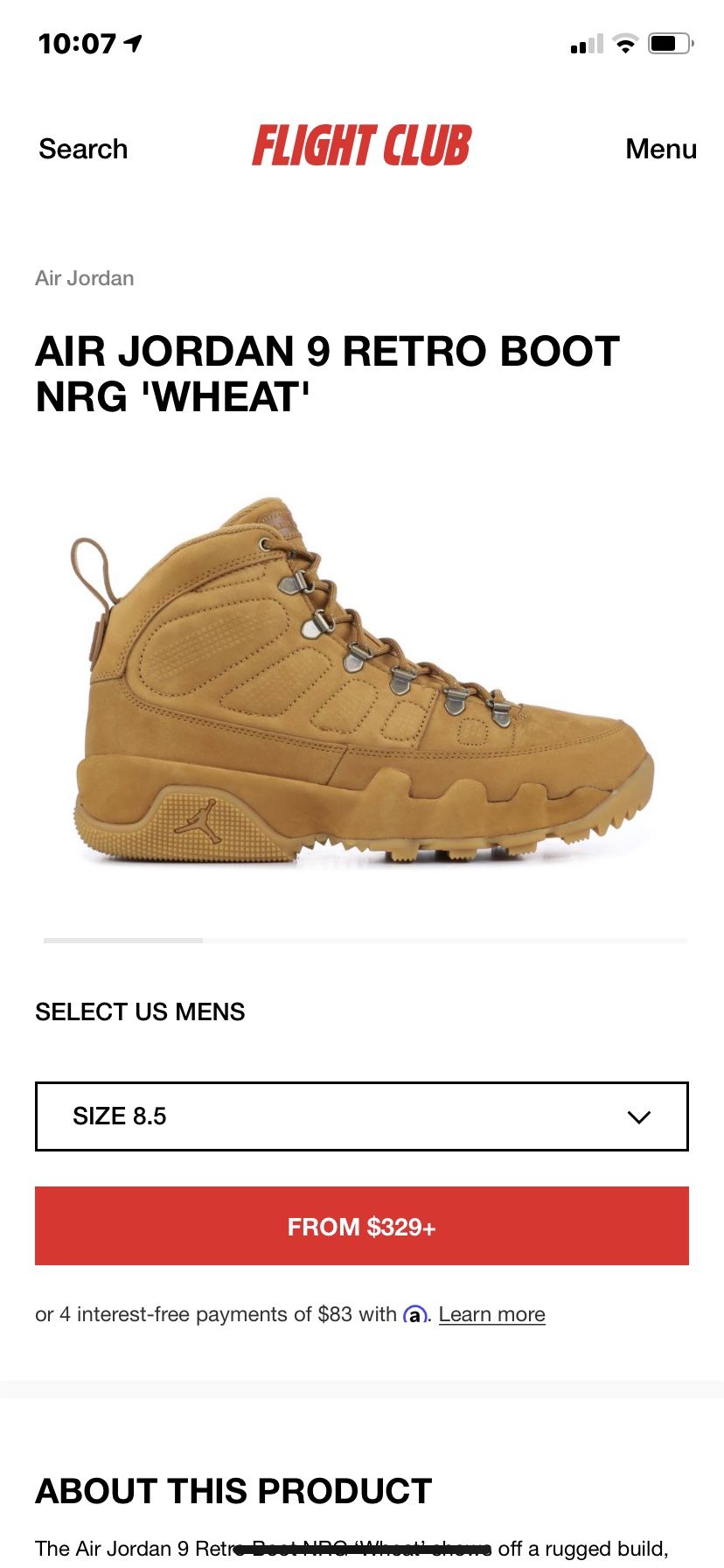Open the Menu navigation item
The width and height of the screenshot is (724, 1568).
click(661, 149)
